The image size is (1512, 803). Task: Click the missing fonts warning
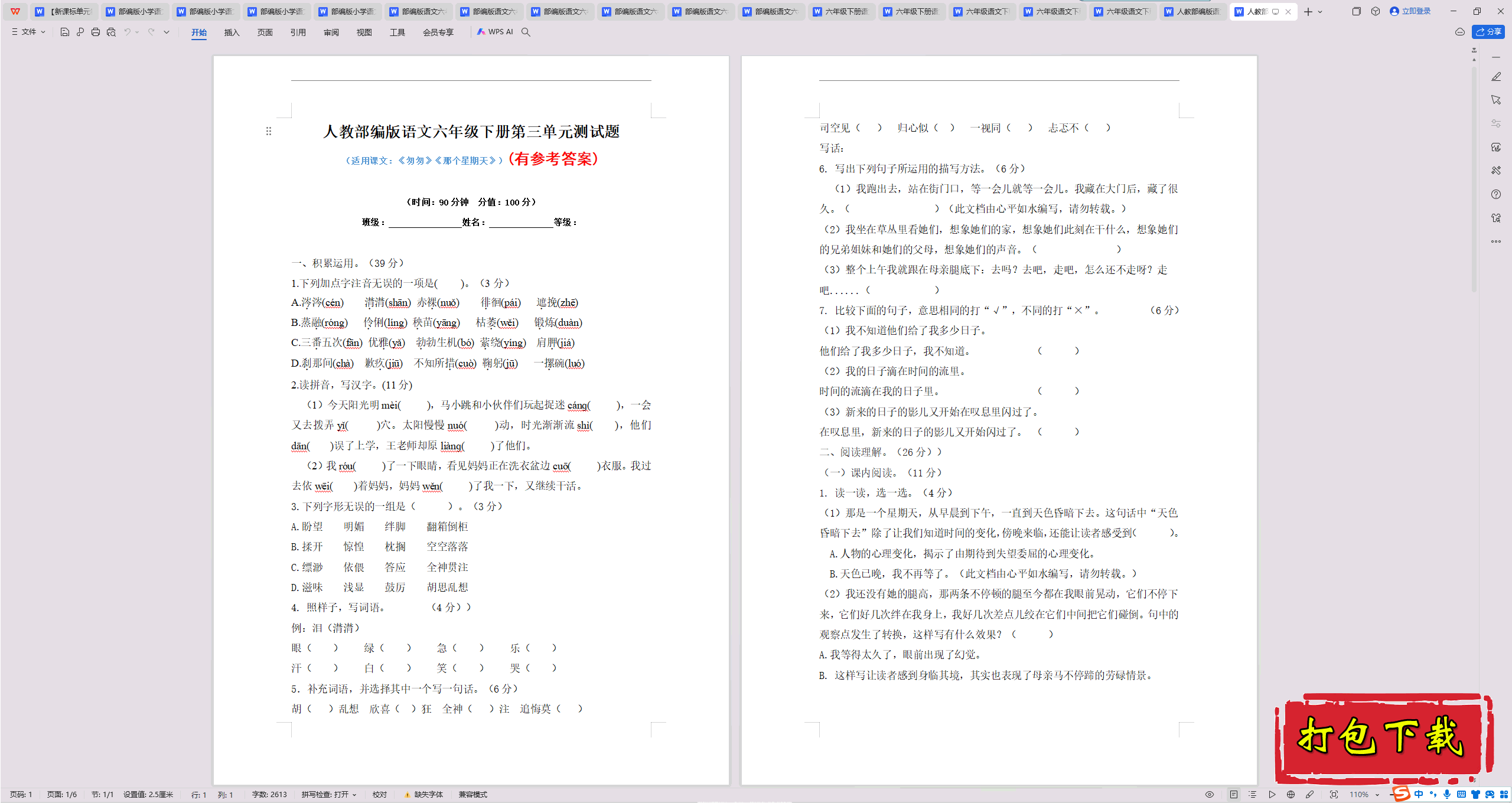pos(423,795)
